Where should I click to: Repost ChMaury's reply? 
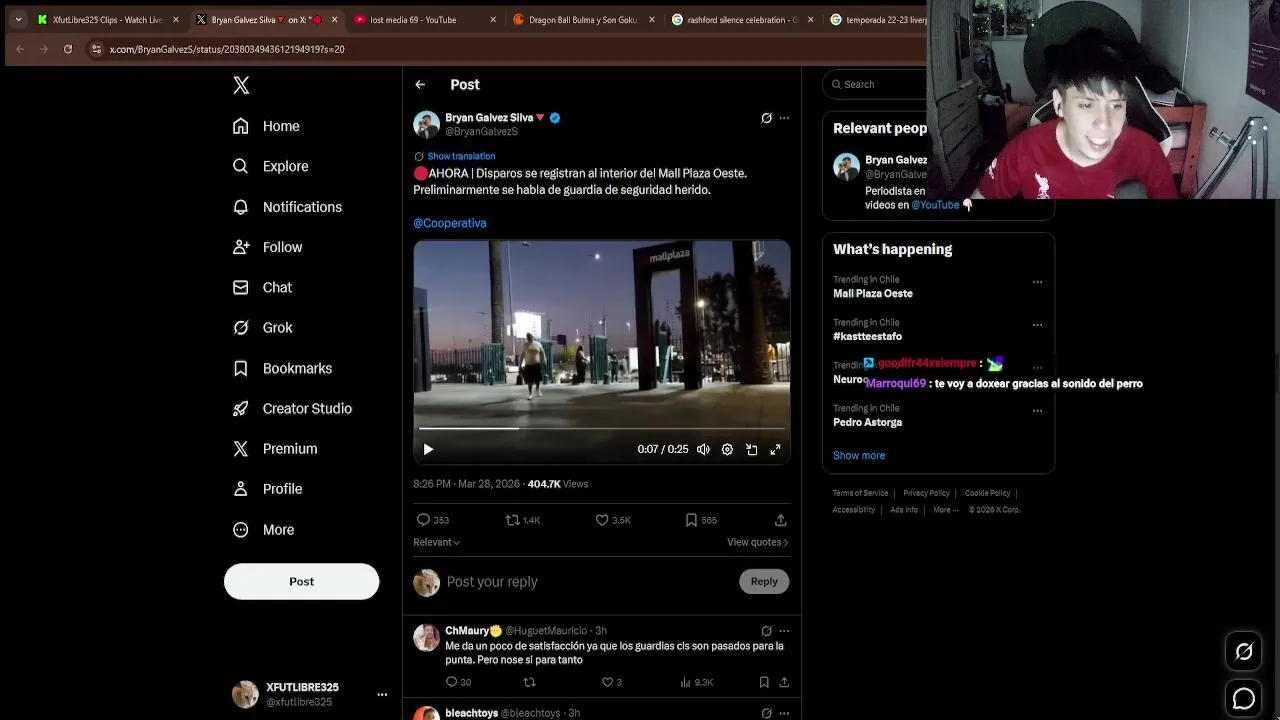[529, 682]
